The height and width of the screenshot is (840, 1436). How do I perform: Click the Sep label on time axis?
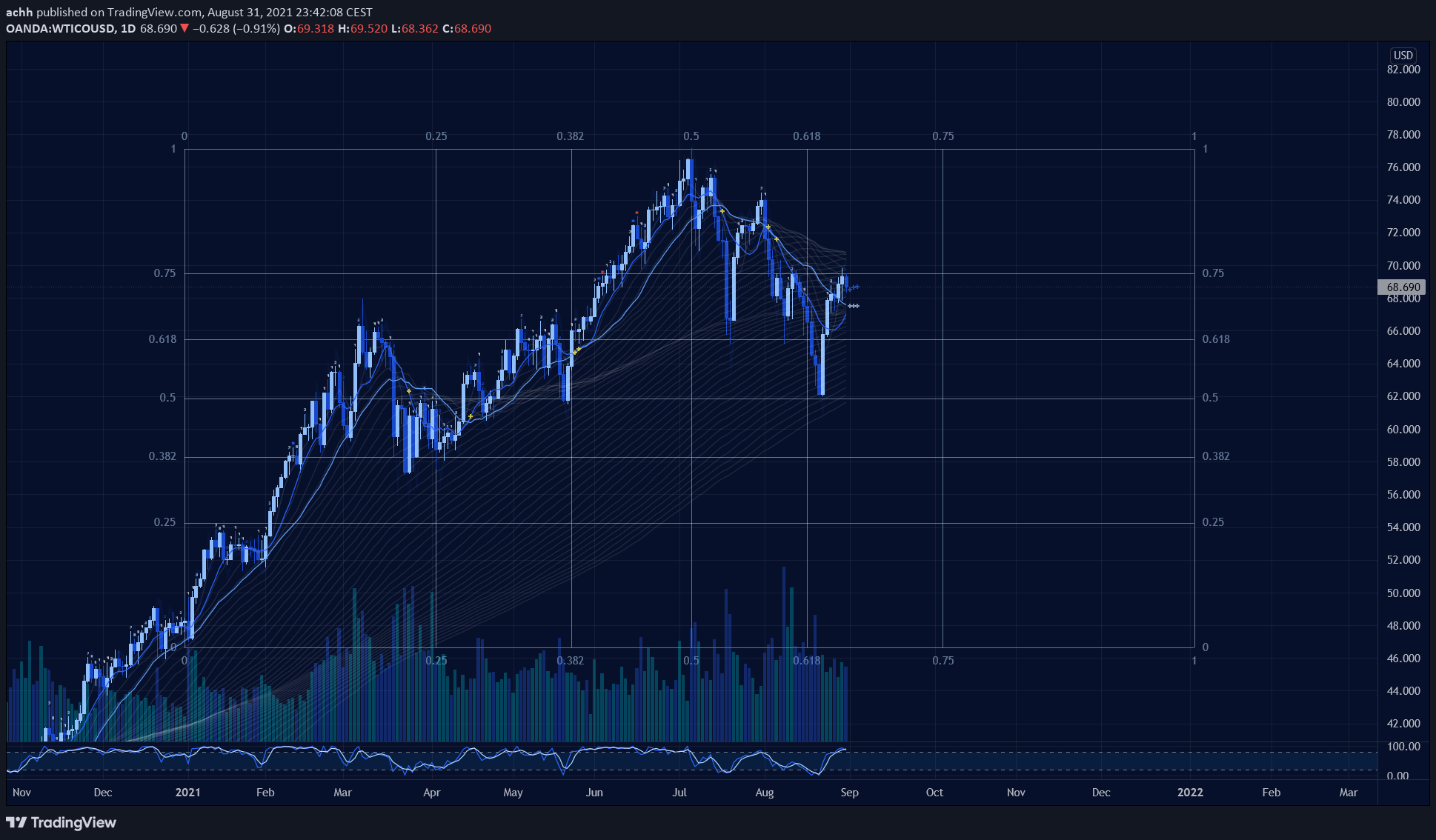point(849,792)
